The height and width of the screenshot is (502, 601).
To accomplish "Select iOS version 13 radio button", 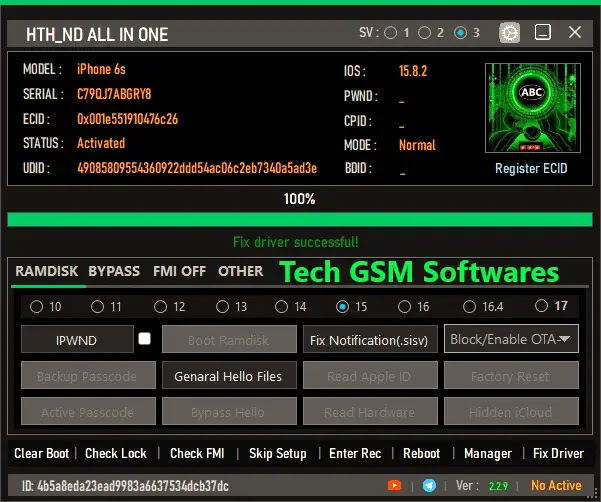I will [222, 307].
